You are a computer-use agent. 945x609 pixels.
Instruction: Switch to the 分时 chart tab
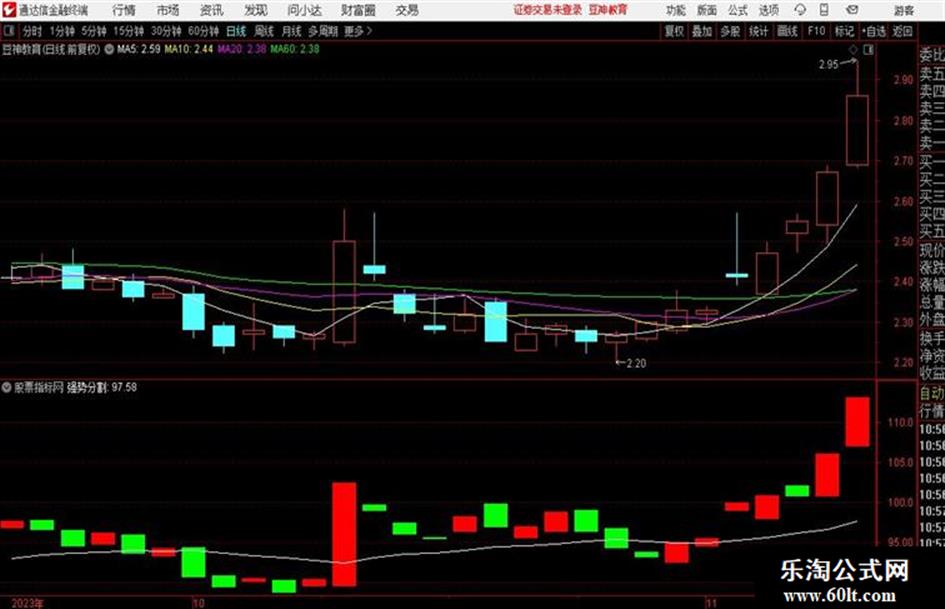point(33,31)
